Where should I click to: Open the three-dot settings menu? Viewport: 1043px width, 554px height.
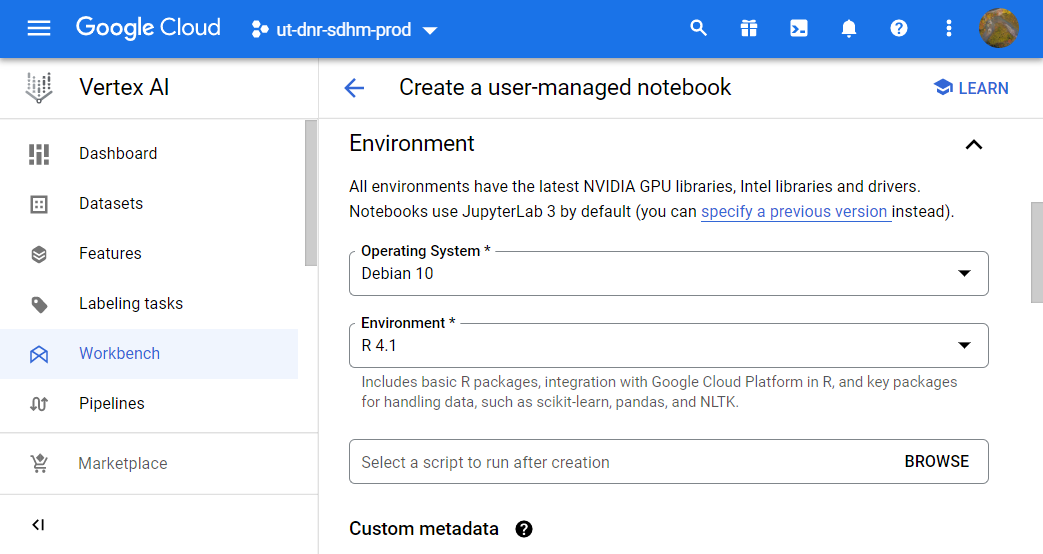pos(949,28)
